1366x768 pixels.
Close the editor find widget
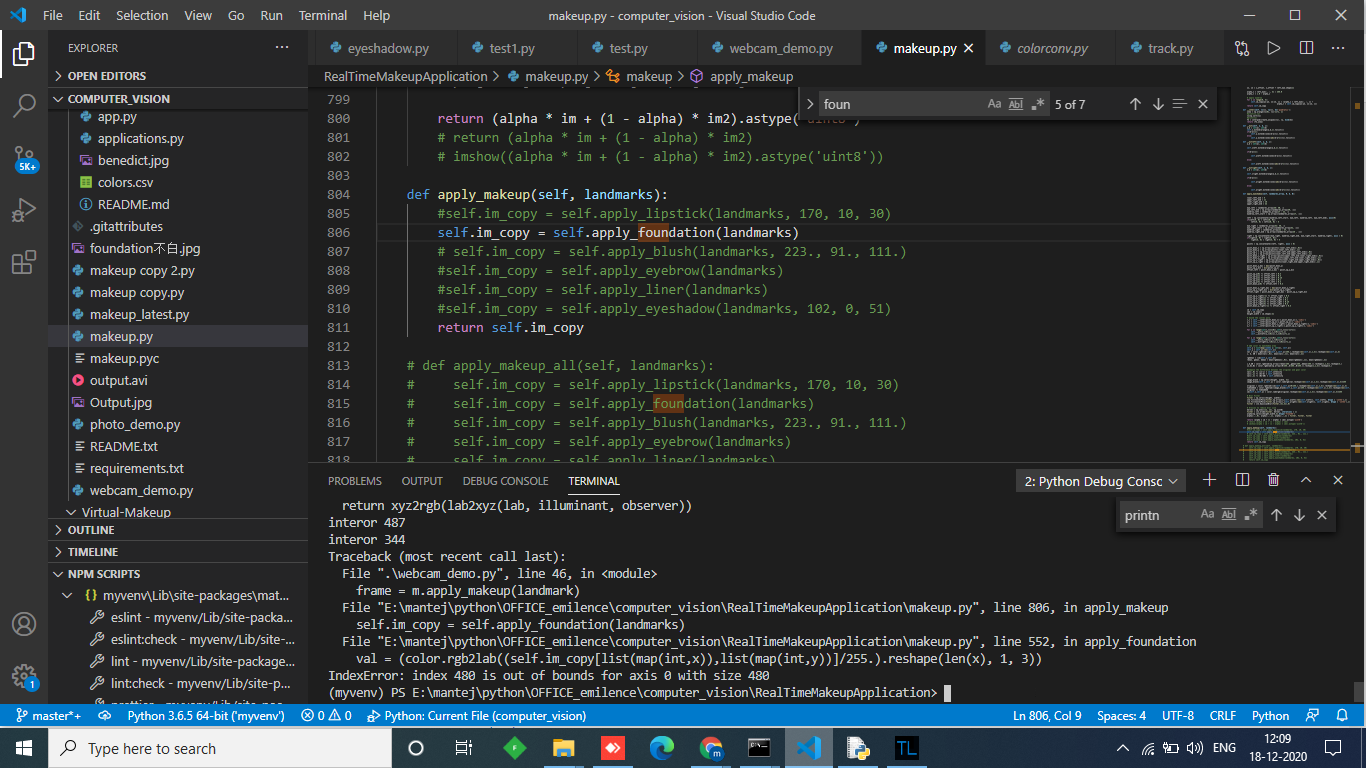[x=1203, y=104]
